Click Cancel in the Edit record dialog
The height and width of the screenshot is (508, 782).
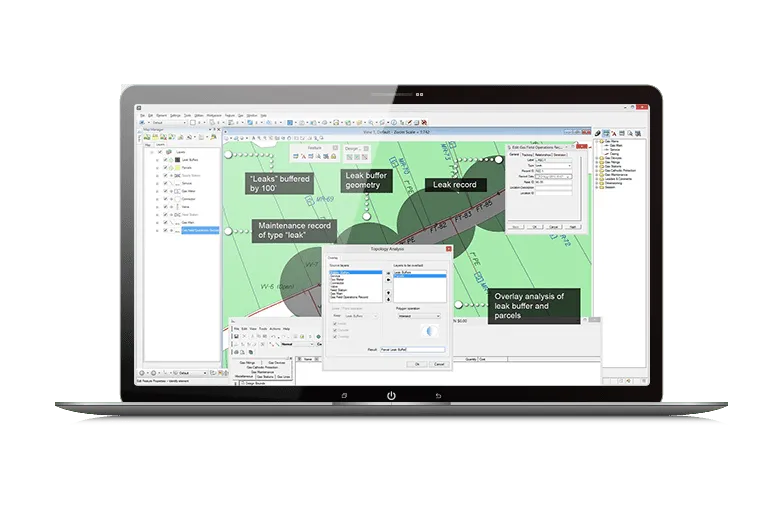554,227
